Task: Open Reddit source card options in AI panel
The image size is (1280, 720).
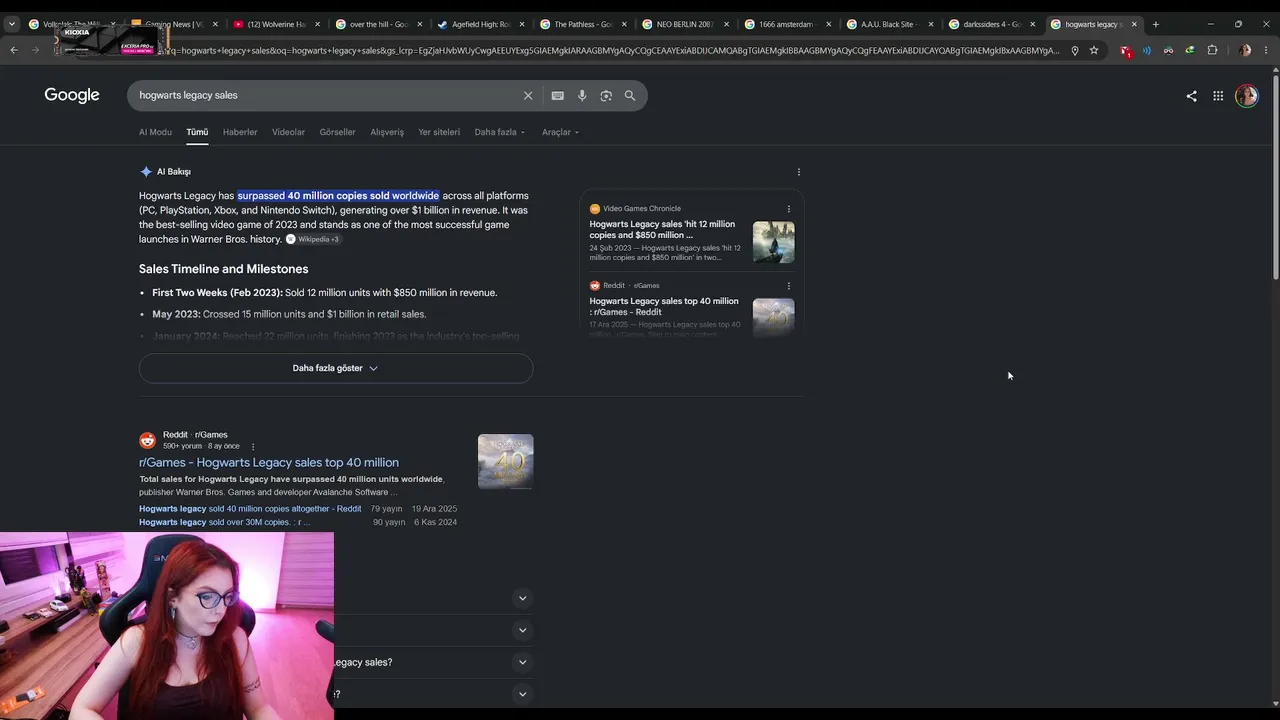Action: coord(788,286)
